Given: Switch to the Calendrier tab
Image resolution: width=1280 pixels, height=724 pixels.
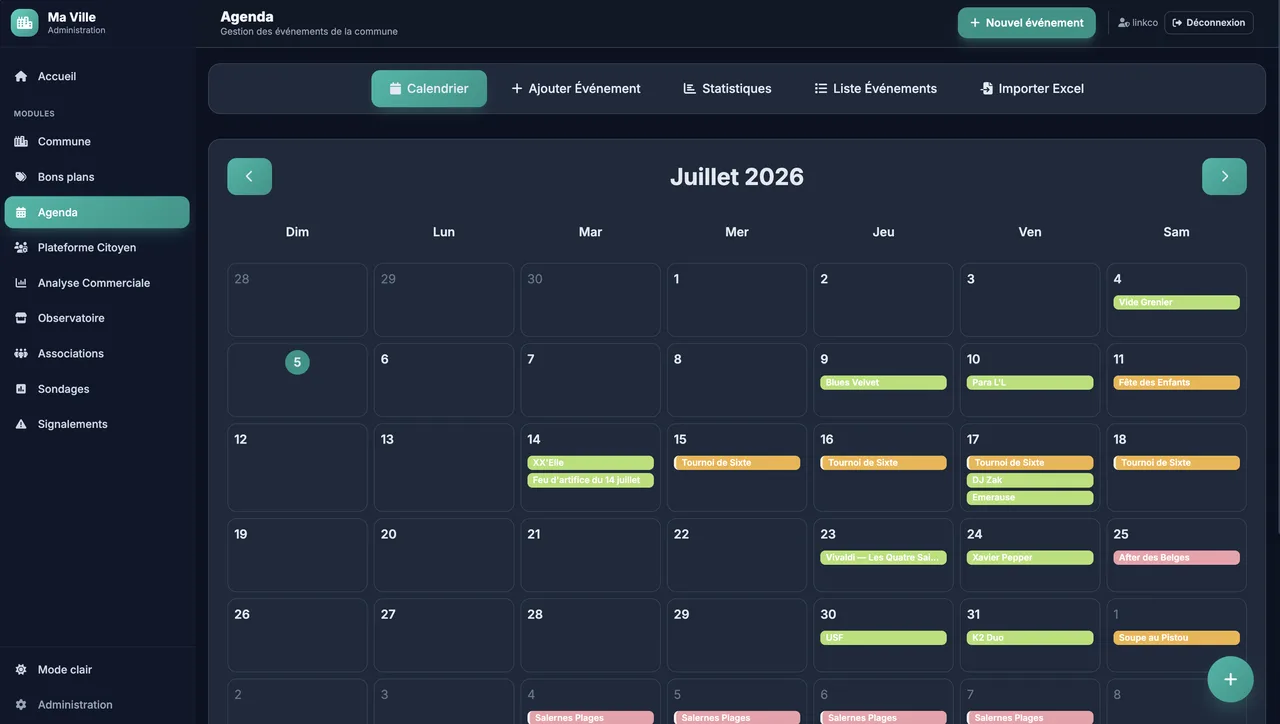Looking at the screenshot, I should point(429,88).
